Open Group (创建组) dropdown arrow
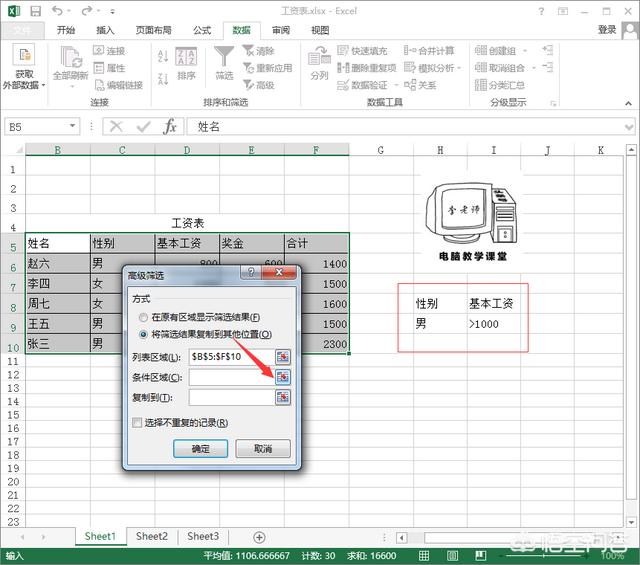640x565 pixels. click(x=525, y=51)
